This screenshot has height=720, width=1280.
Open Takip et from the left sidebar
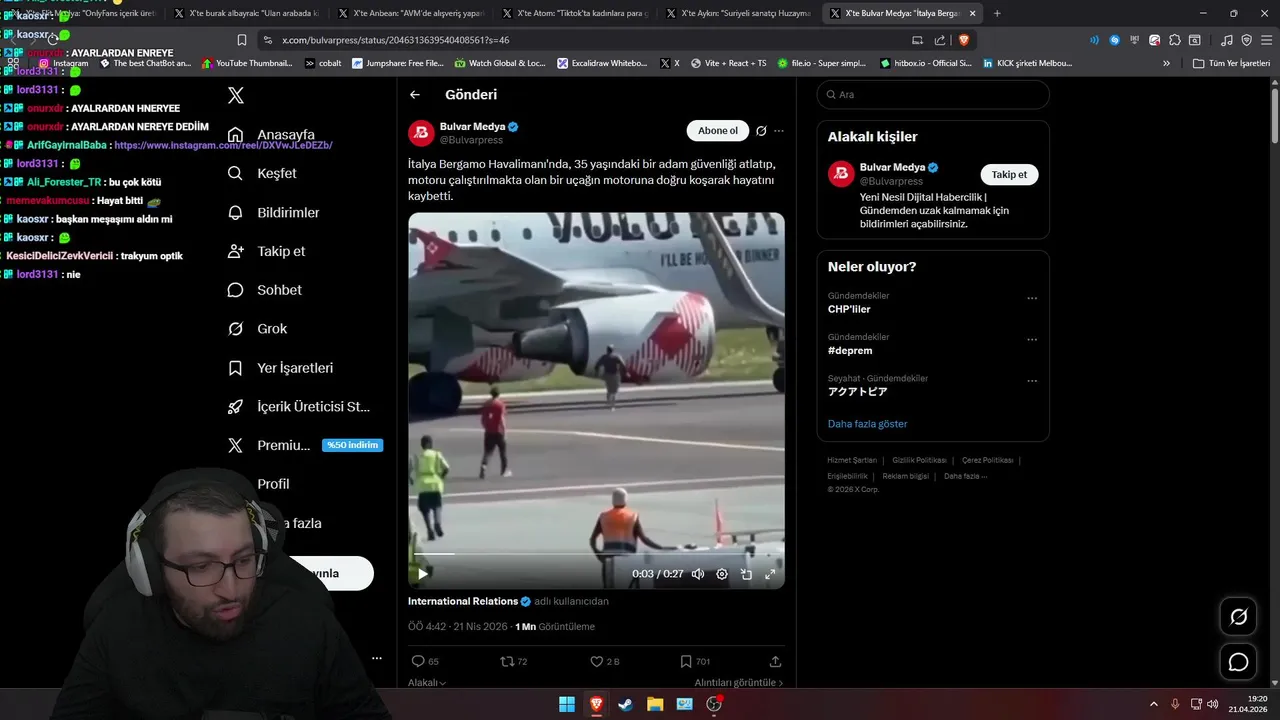coord(266,251)
